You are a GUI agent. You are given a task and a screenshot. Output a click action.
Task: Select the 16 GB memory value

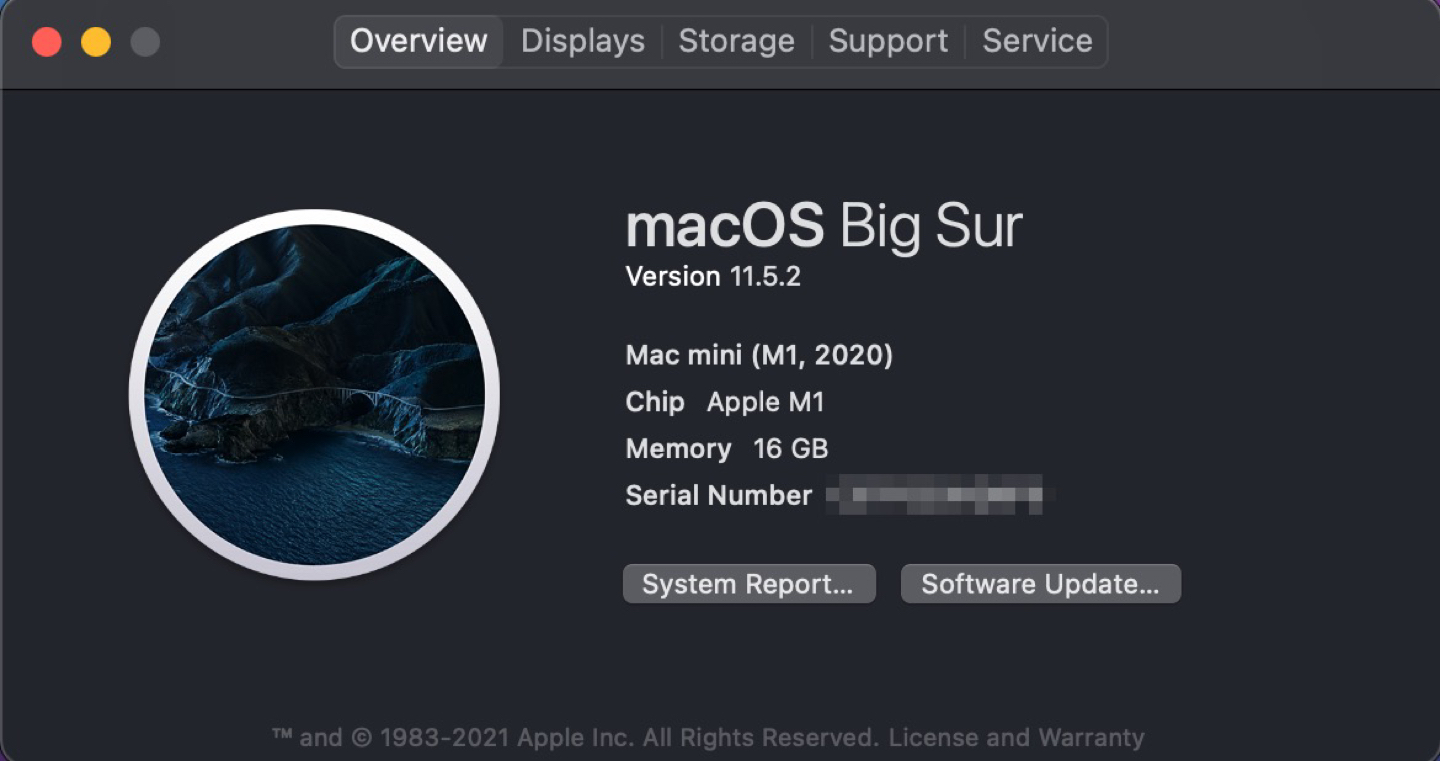pos(792,449)
